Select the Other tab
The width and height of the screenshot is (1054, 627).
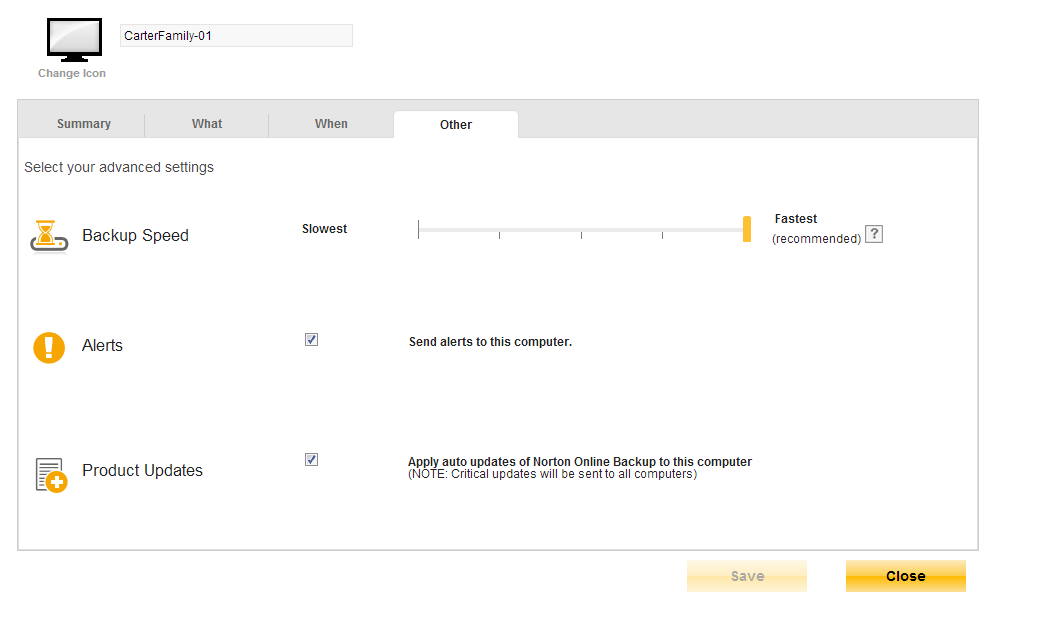456,124
